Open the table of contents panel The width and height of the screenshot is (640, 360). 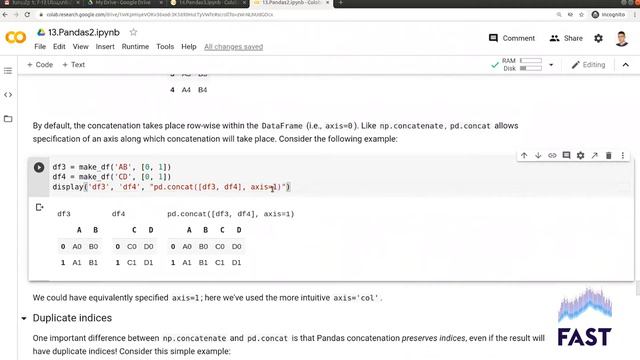[x=8, y=71]
